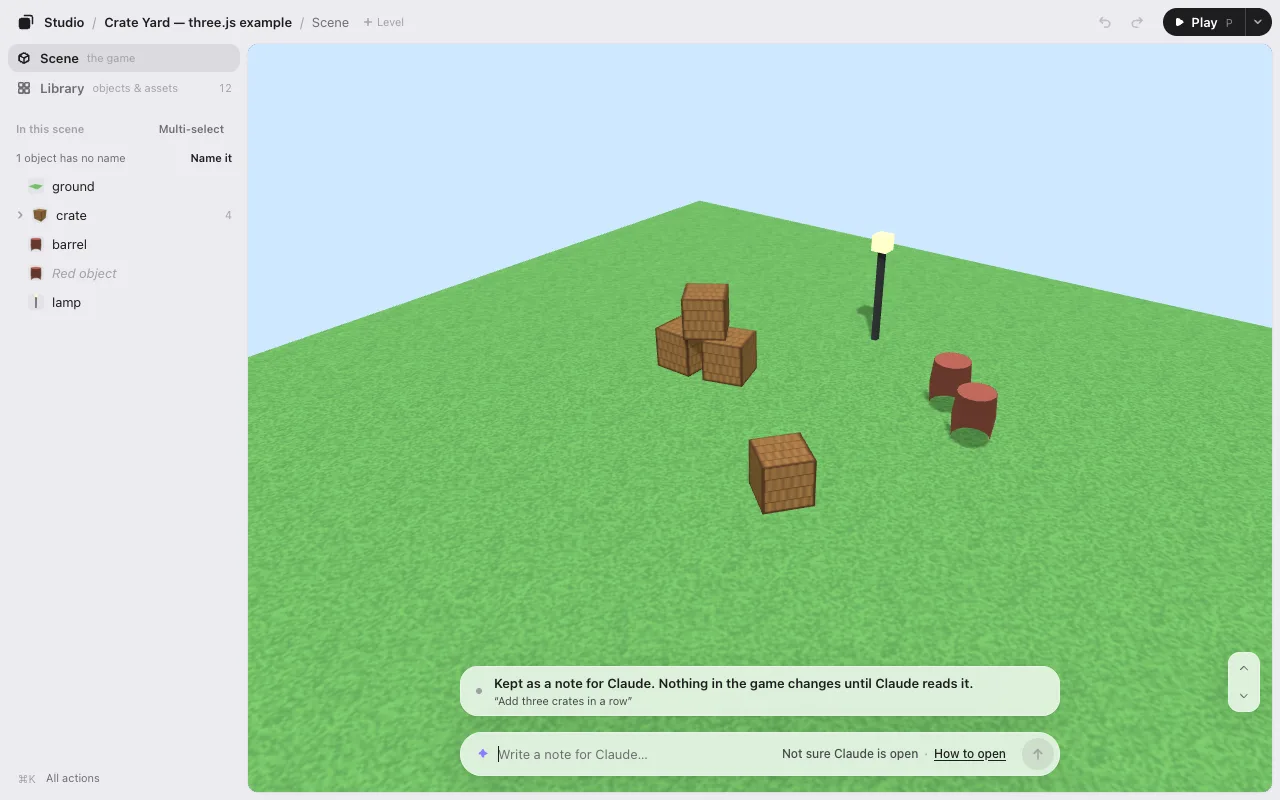This screenshot has height=800, width=1280.
Task: Select the barrel icon in scene list
Action: tap(36, 245)
